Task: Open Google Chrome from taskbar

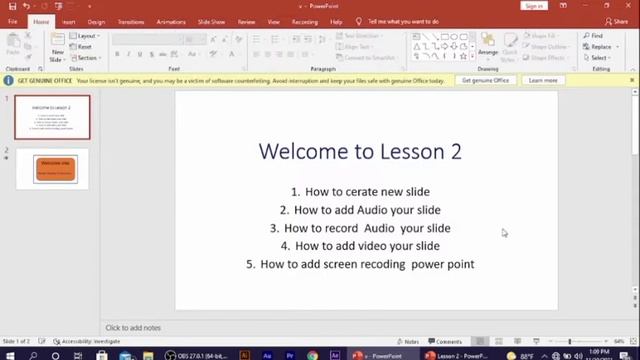Action: coord(313,355)
